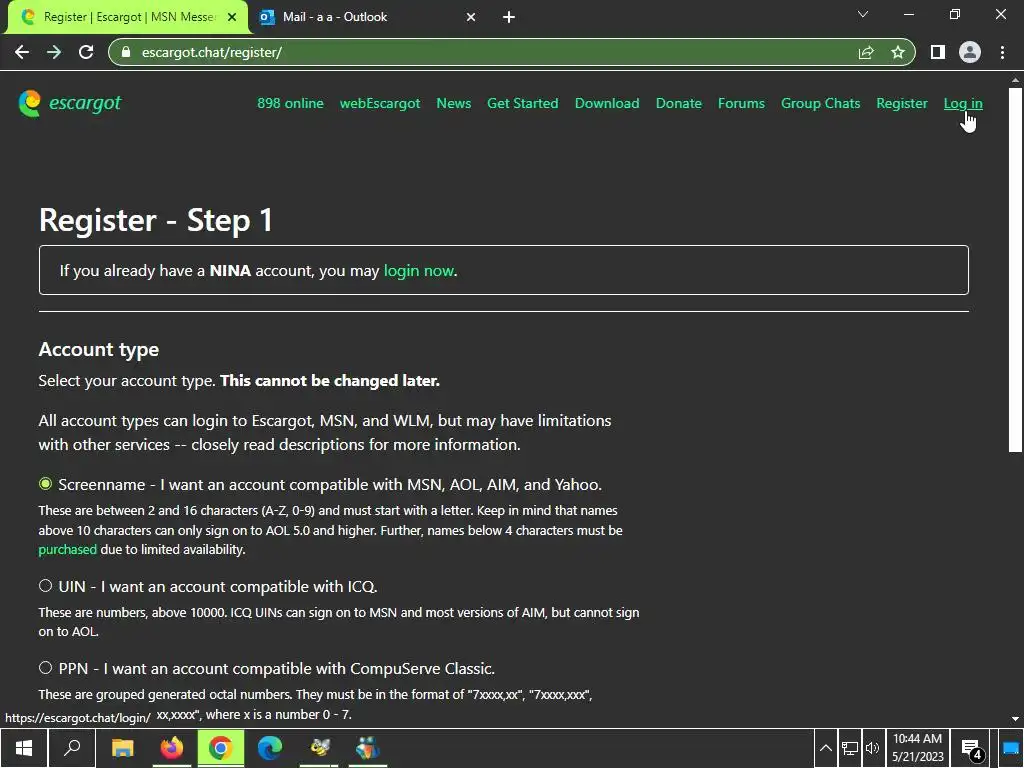This screenshot has height=768, width=1024.
Task: Open the tab search dropdown chevron
Action: coord(863,14)
